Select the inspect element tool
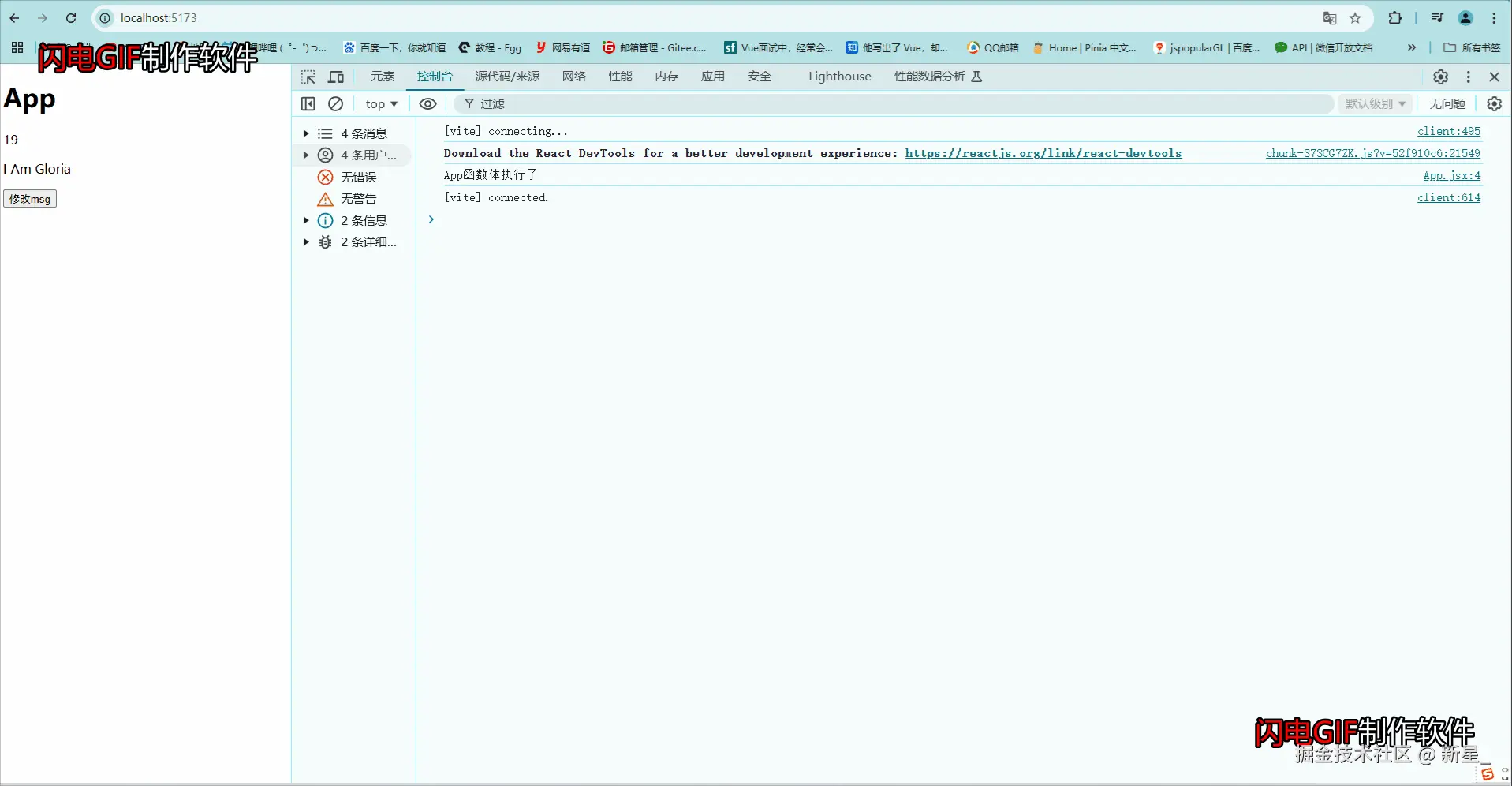 pos(308,77)
